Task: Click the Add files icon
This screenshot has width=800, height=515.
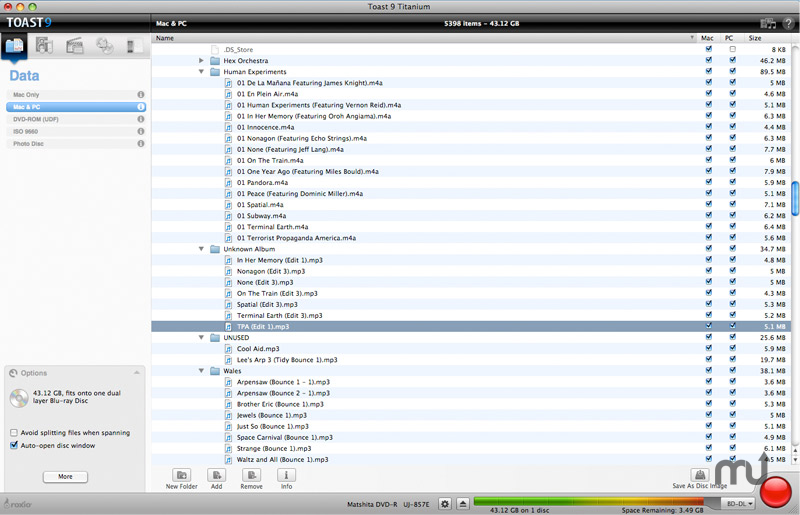Action: tap(216, 475)
